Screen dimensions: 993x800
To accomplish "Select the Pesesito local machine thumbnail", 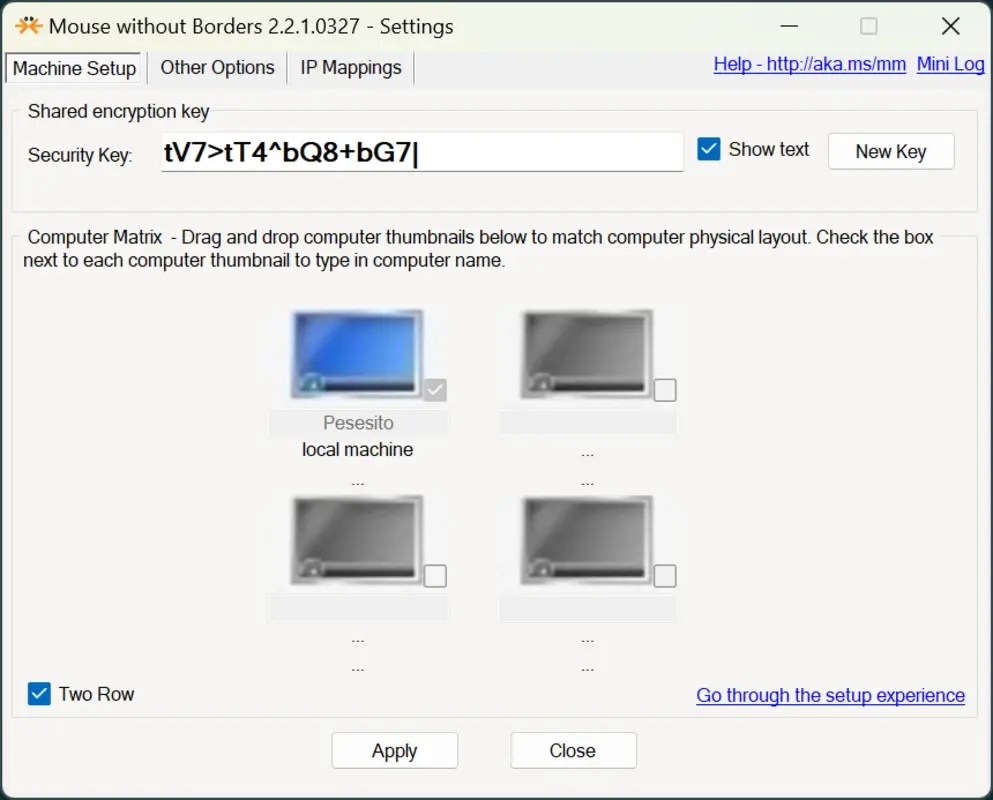I will click(357, 353).
